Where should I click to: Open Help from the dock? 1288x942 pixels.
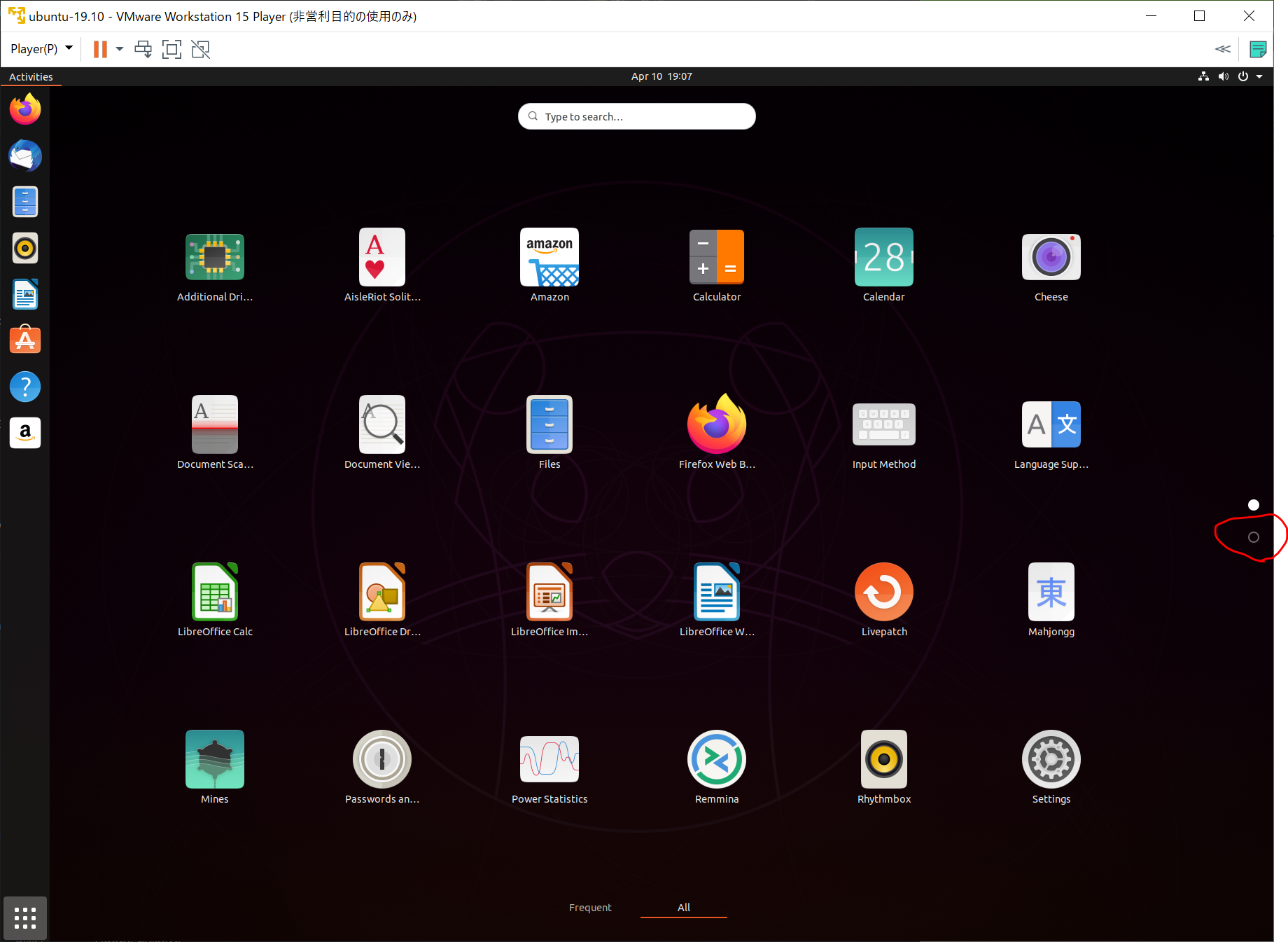tap(25, 387)
